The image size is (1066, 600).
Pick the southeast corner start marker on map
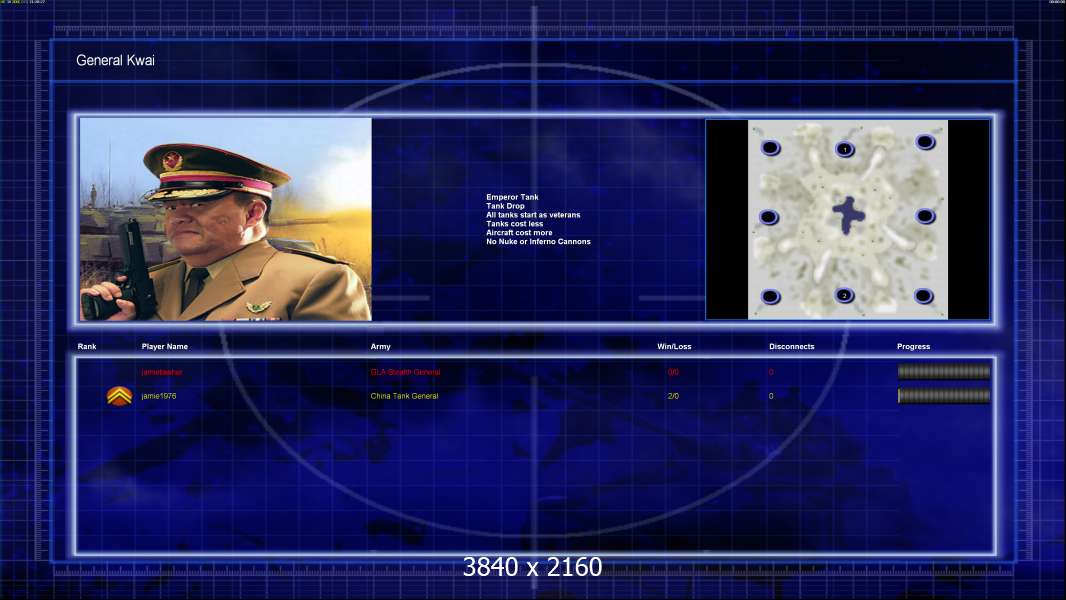click(x=923, y=296)
